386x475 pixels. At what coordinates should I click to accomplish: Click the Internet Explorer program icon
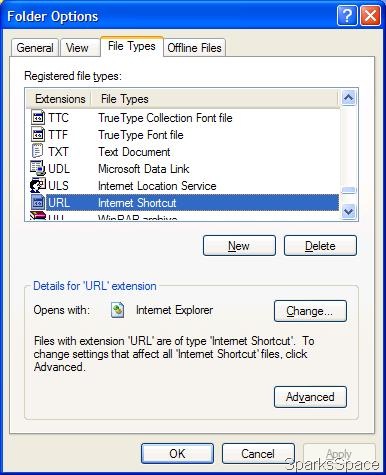[118, 310]
